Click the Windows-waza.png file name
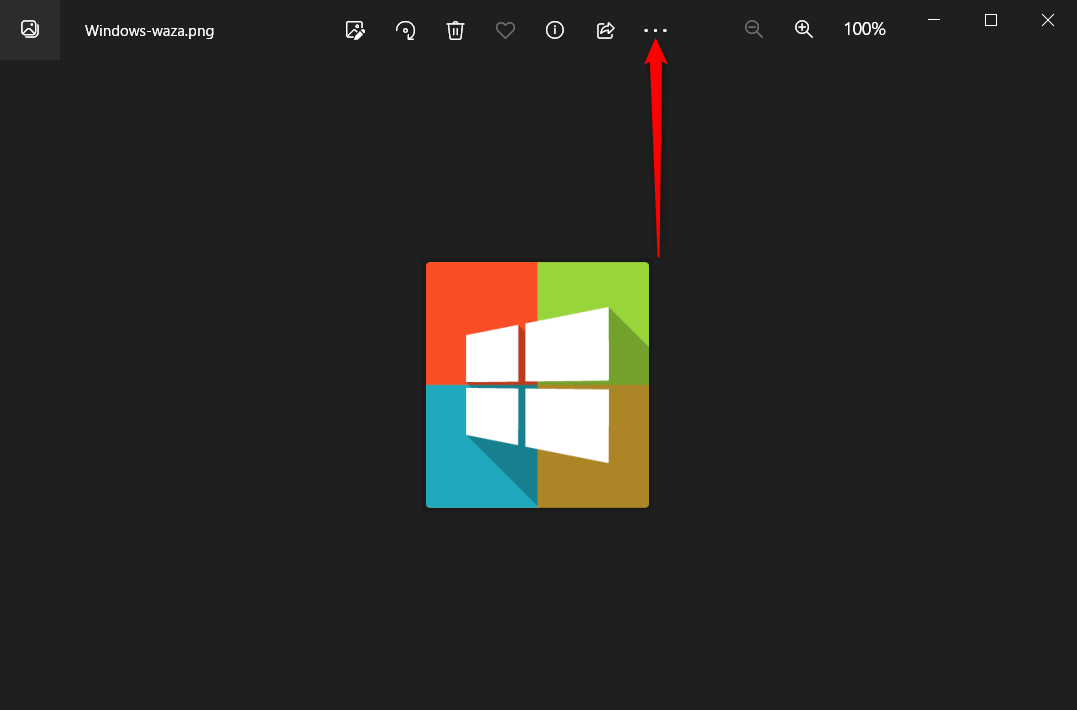The height and width of the screenshot is (710, 1077). point(149,30)
